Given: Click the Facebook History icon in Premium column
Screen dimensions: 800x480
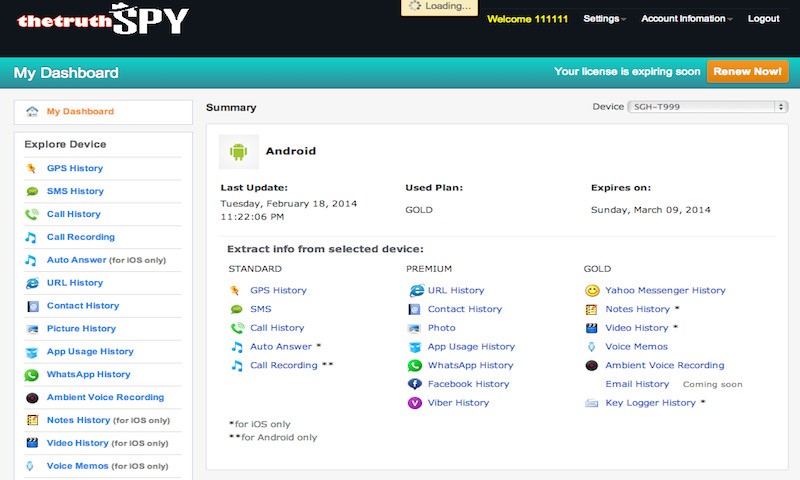Looking at the screenshot, I should pos(415,384).
